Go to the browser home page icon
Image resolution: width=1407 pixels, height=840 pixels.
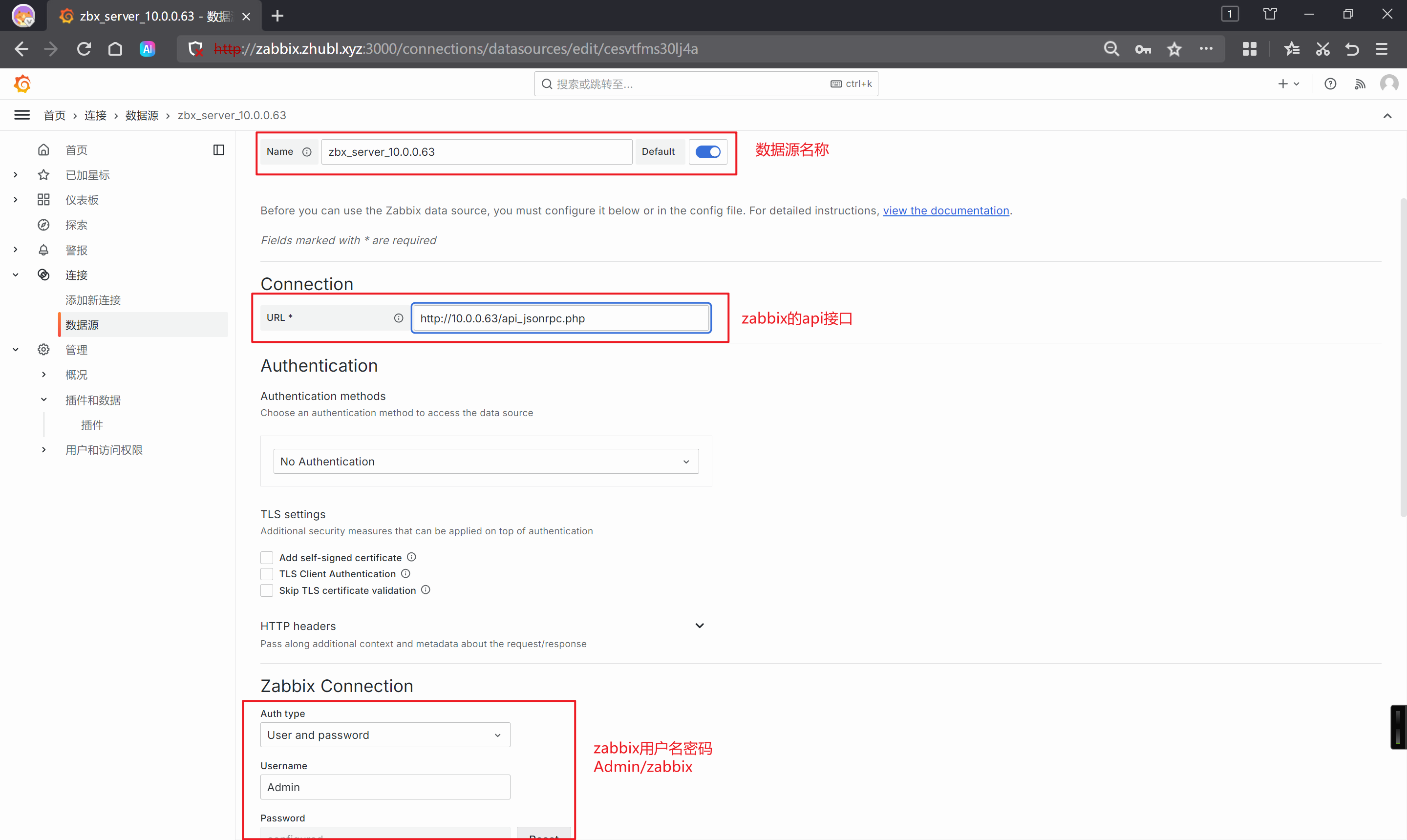(x=115, y=49)
